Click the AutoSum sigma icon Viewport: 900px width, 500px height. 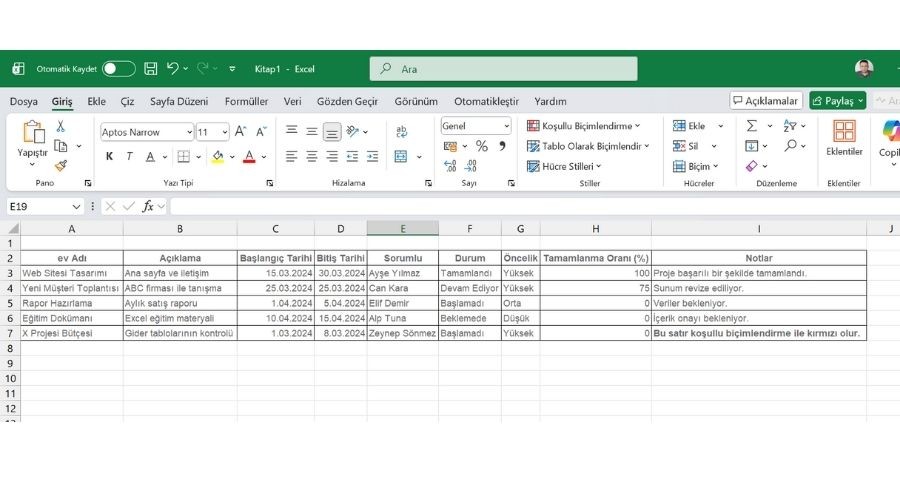tap(752, 127)
